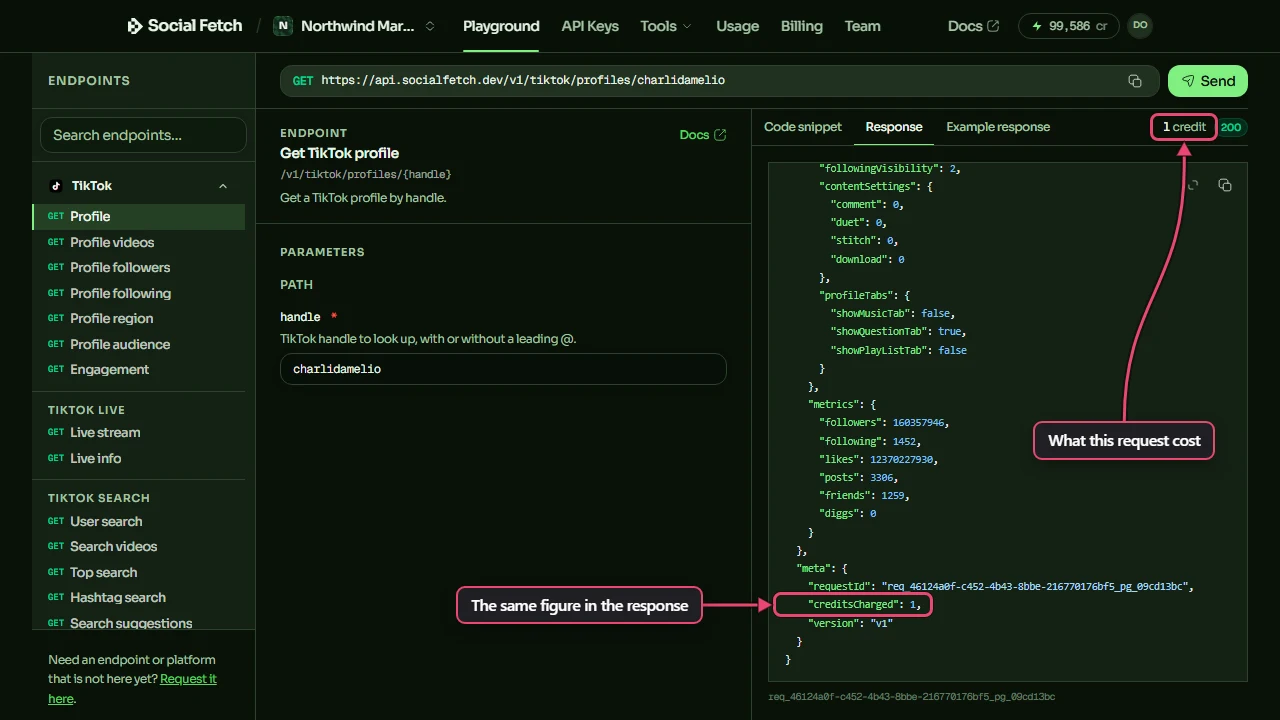The width and height of the screenshot is (1280, 720).
Task: Open the API Keys page
Action: tap(590, 26)
